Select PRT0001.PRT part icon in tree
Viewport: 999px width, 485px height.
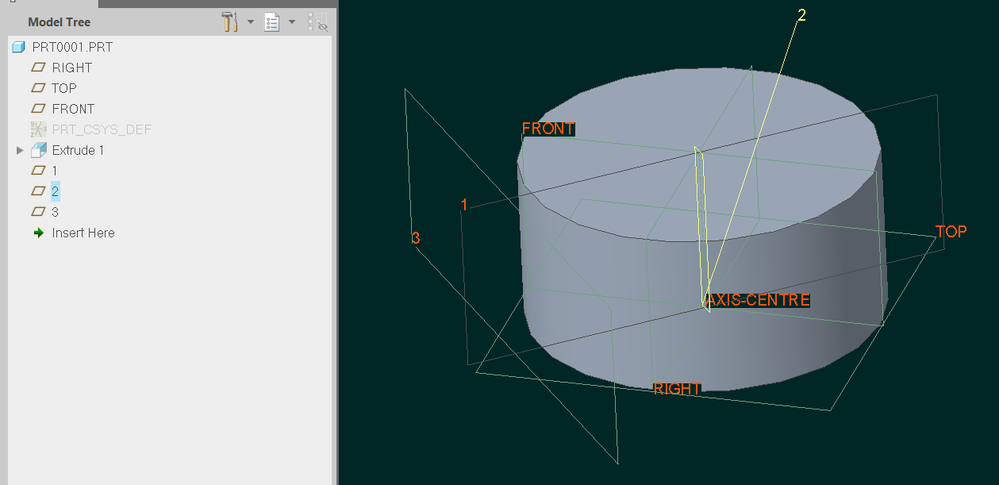tap(18, 47)
